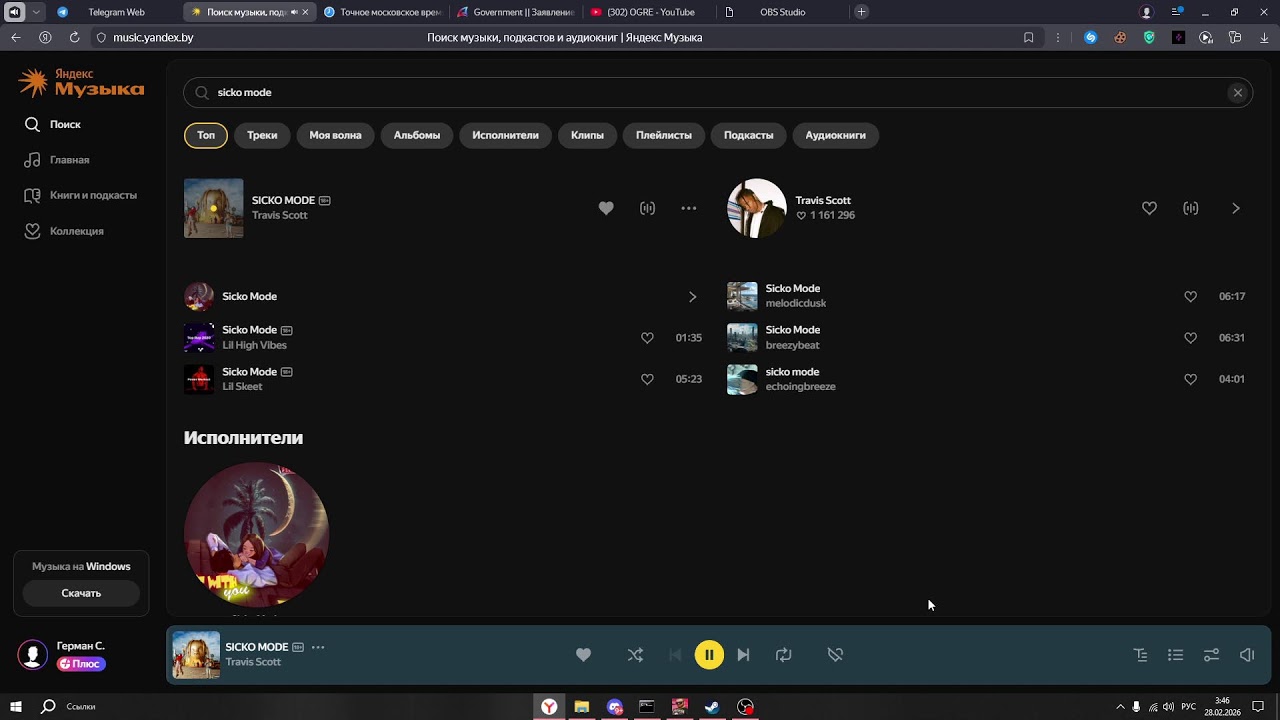Open the Lil High Vibes artist link
The image size is (1280, 720).
click(x=254, y=345)
